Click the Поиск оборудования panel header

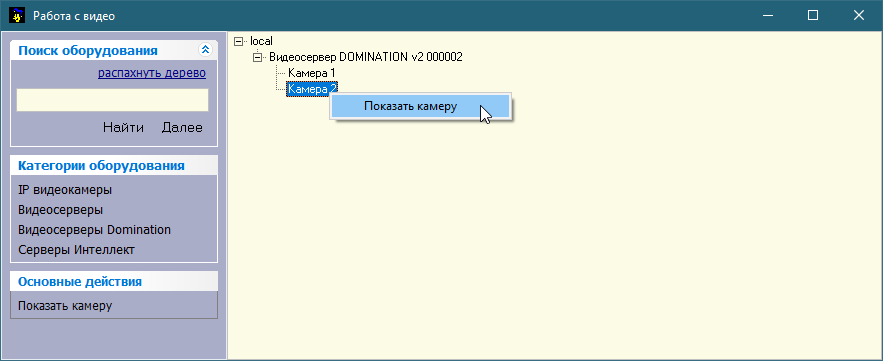pos(114,51)
